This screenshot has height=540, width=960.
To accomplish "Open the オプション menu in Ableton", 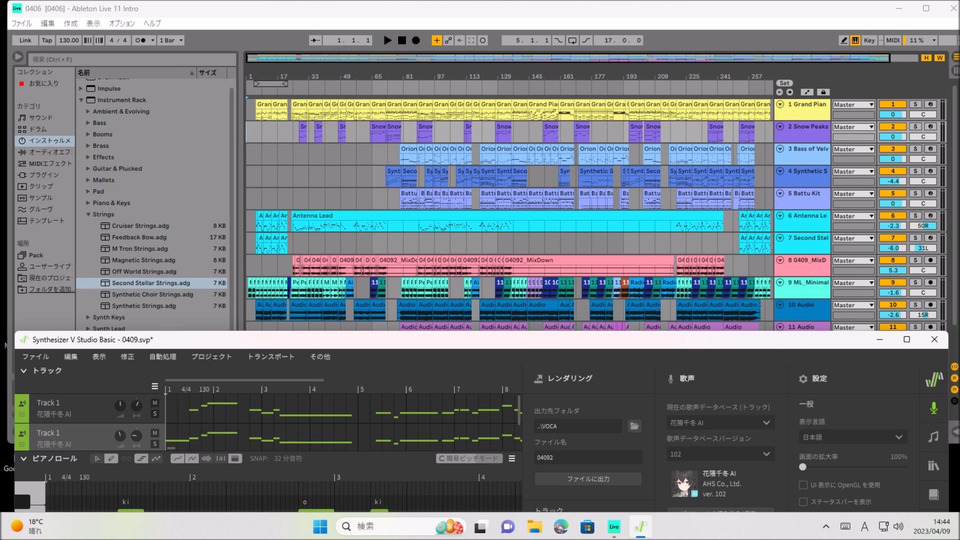I will pos(122,23).
